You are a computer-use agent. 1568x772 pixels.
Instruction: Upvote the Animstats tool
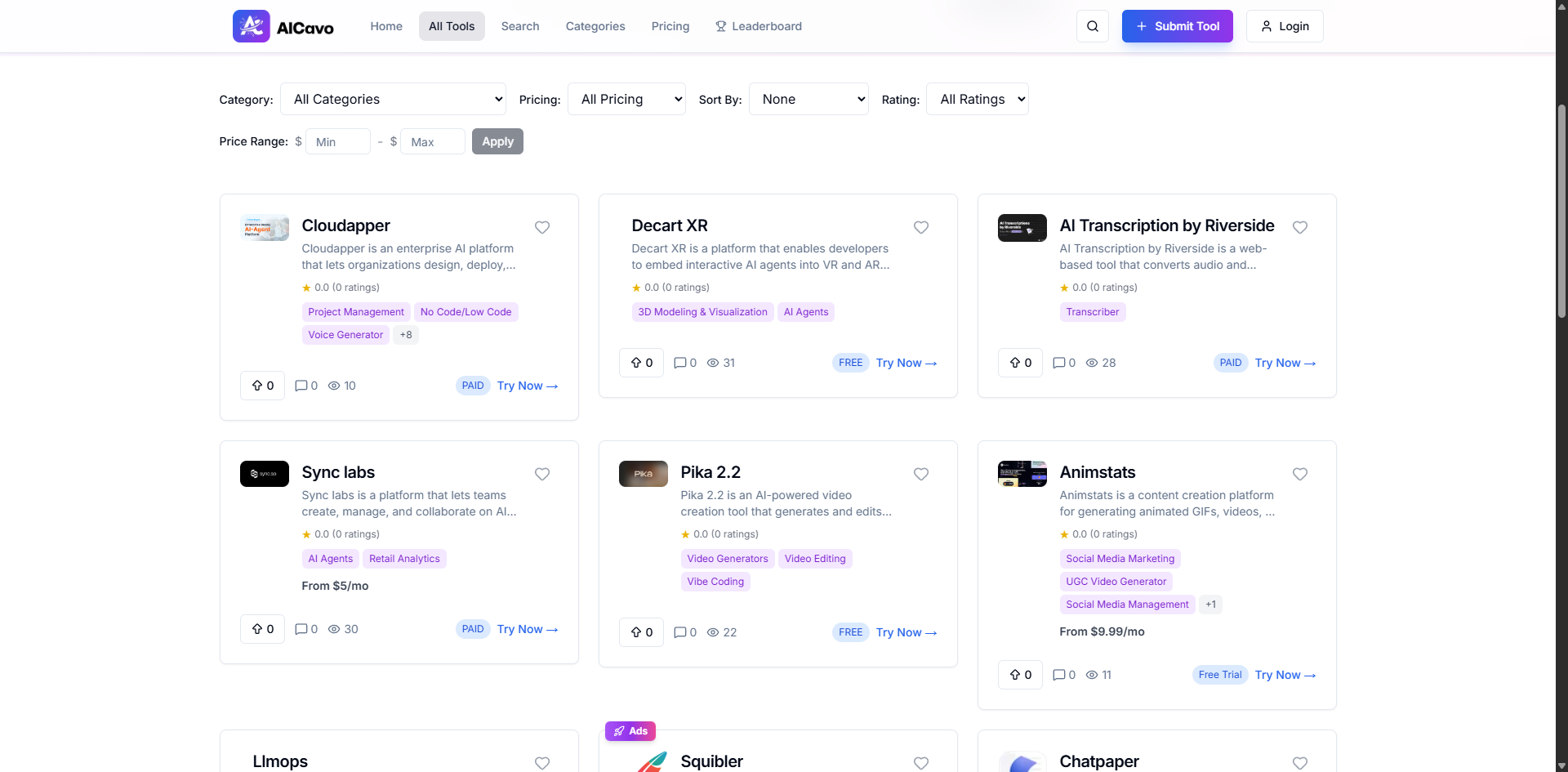tap(1020, 675)
